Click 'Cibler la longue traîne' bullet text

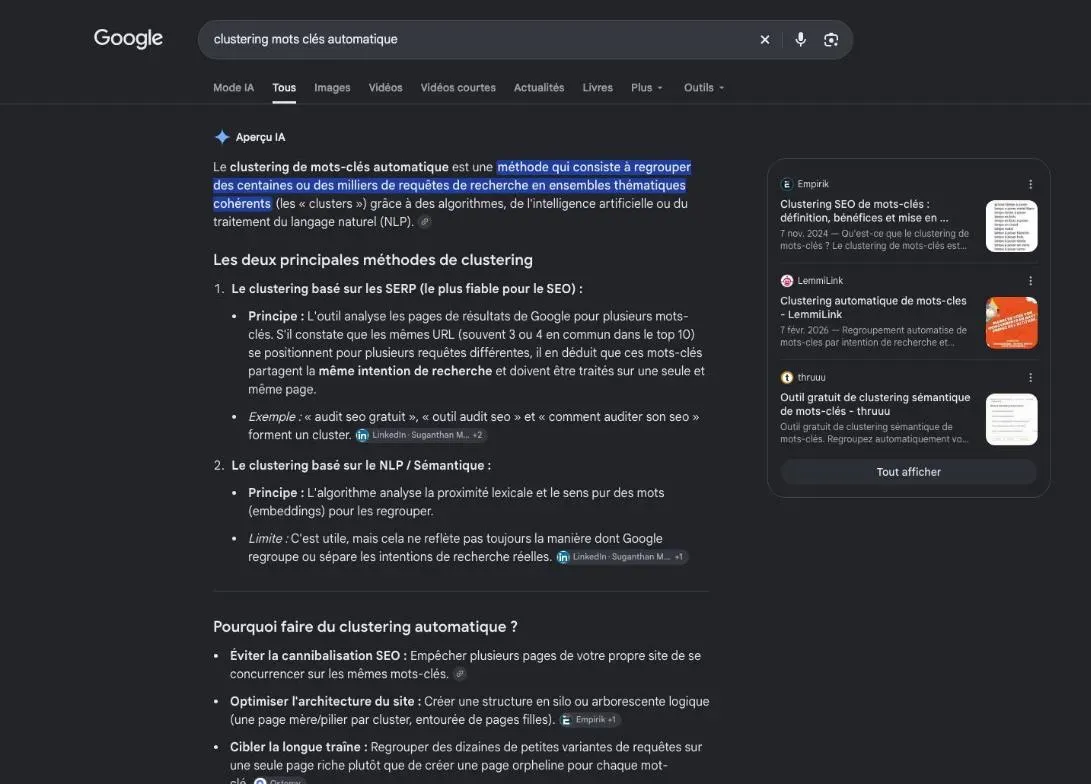(x=298, y=746)
